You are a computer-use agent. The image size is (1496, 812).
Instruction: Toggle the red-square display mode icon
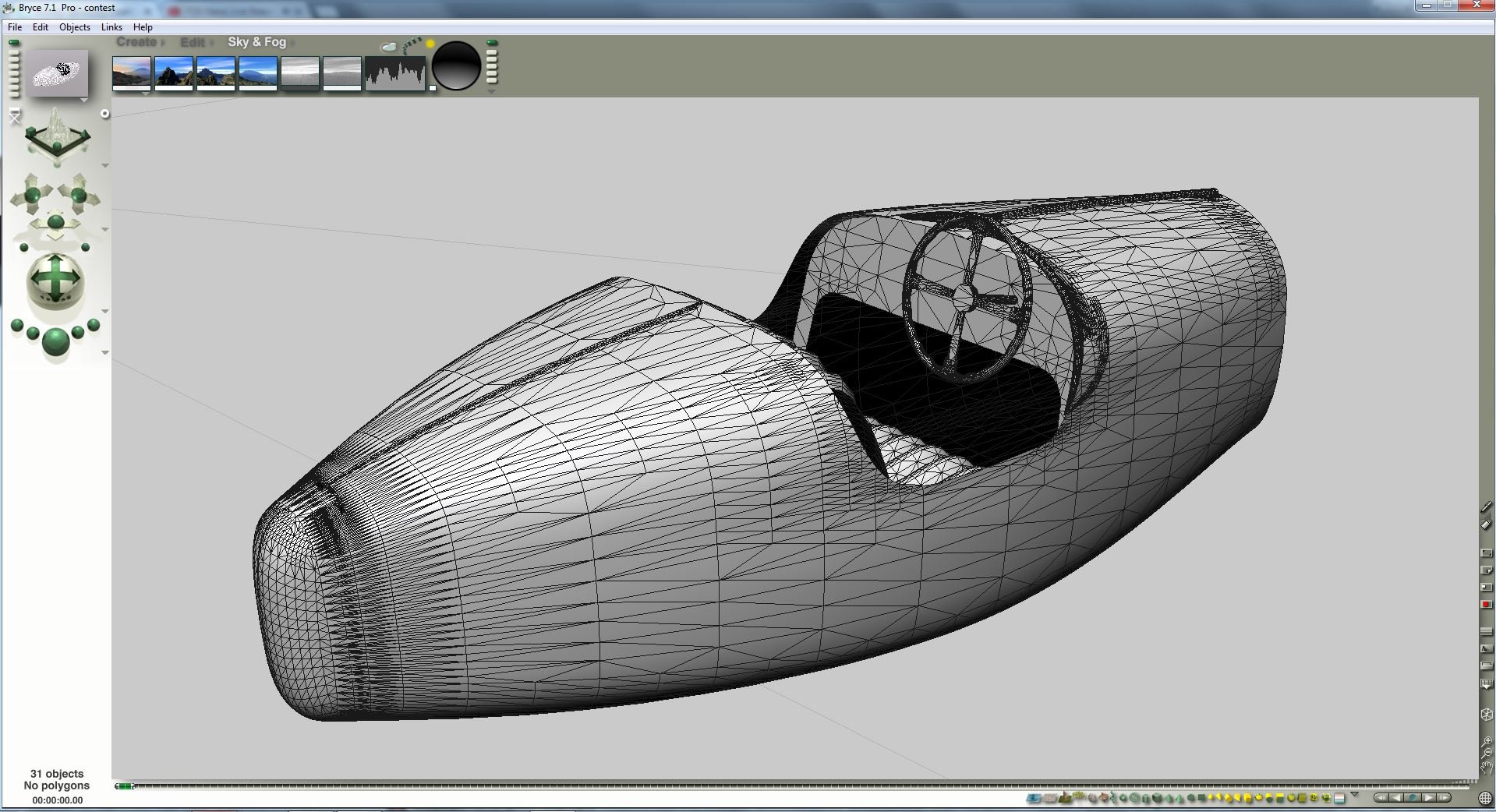tap(1486, 604)
